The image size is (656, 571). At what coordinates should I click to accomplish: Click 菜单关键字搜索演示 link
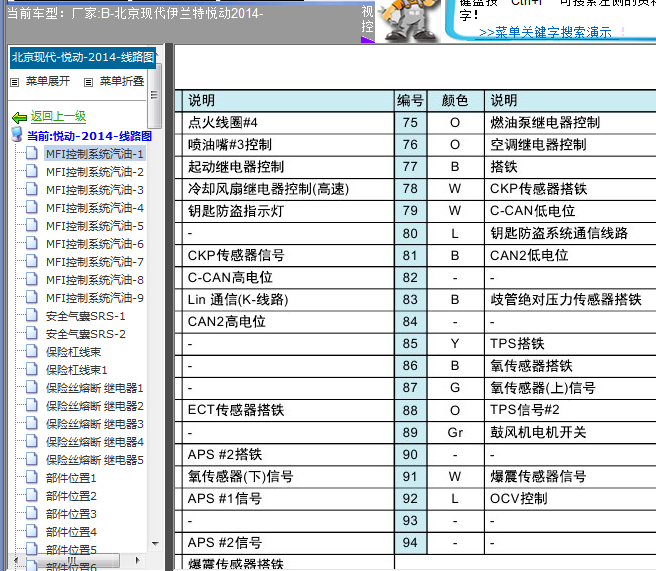click(x=545, y=33)
